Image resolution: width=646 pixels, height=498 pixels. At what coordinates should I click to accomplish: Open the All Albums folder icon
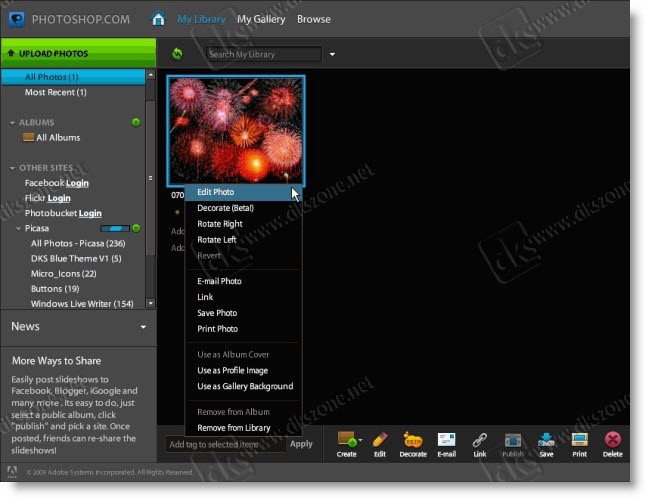click(28, 137)
